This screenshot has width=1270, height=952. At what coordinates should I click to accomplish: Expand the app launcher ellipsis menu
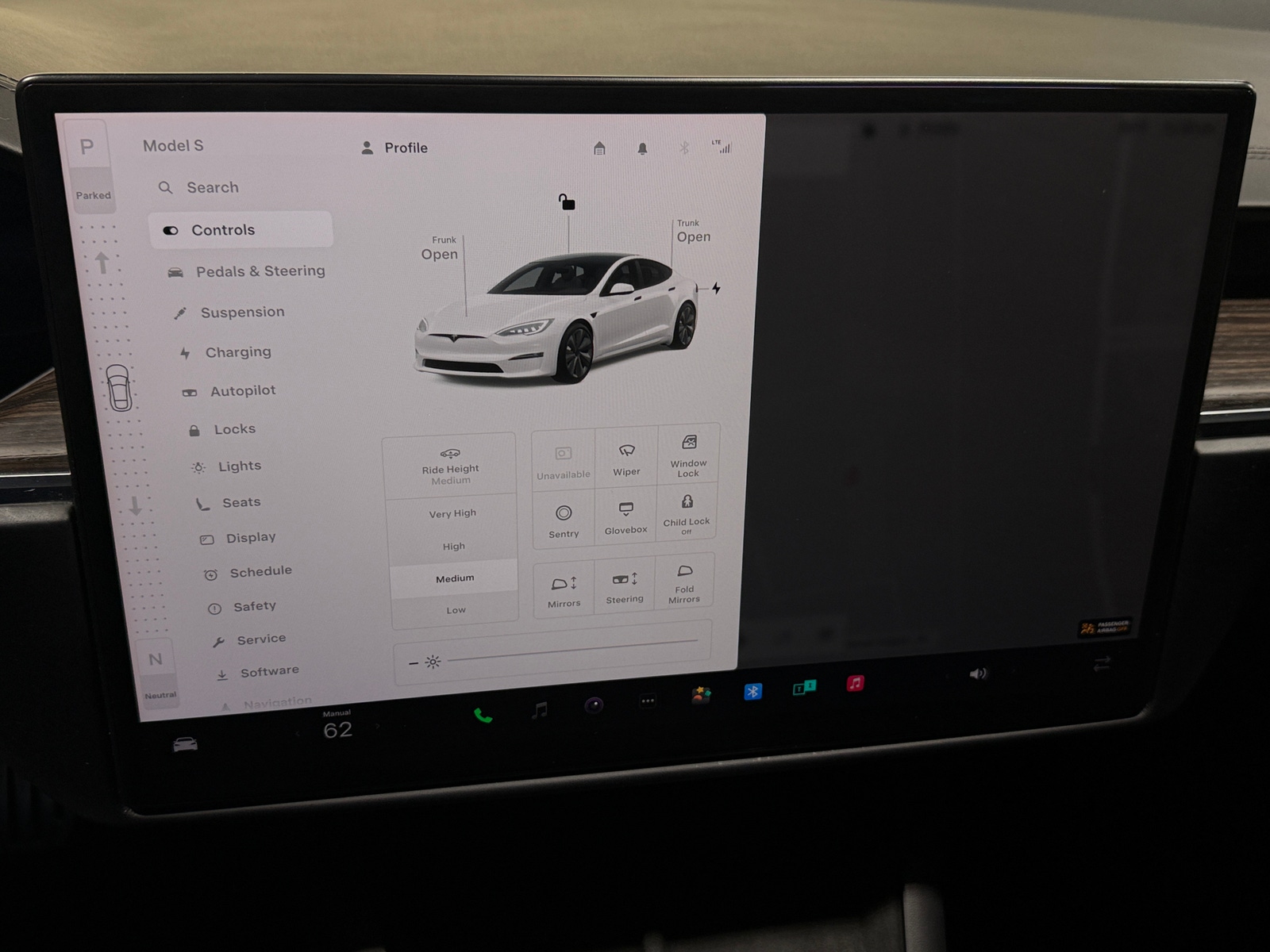(x=648, y=701)
